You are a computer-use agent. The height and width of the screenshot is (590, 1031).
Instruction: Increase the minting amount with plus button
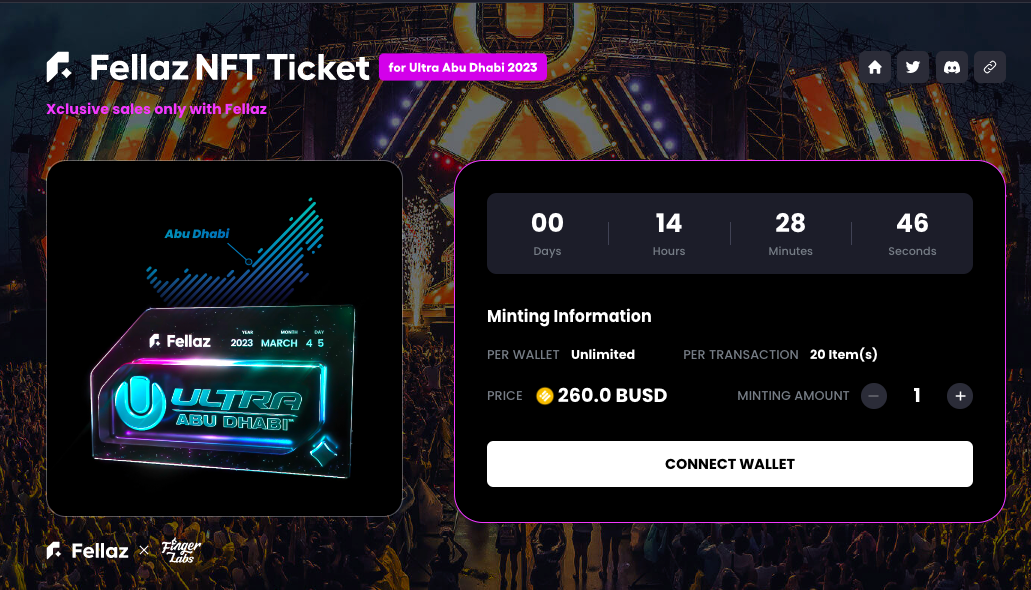coord(960,396)
